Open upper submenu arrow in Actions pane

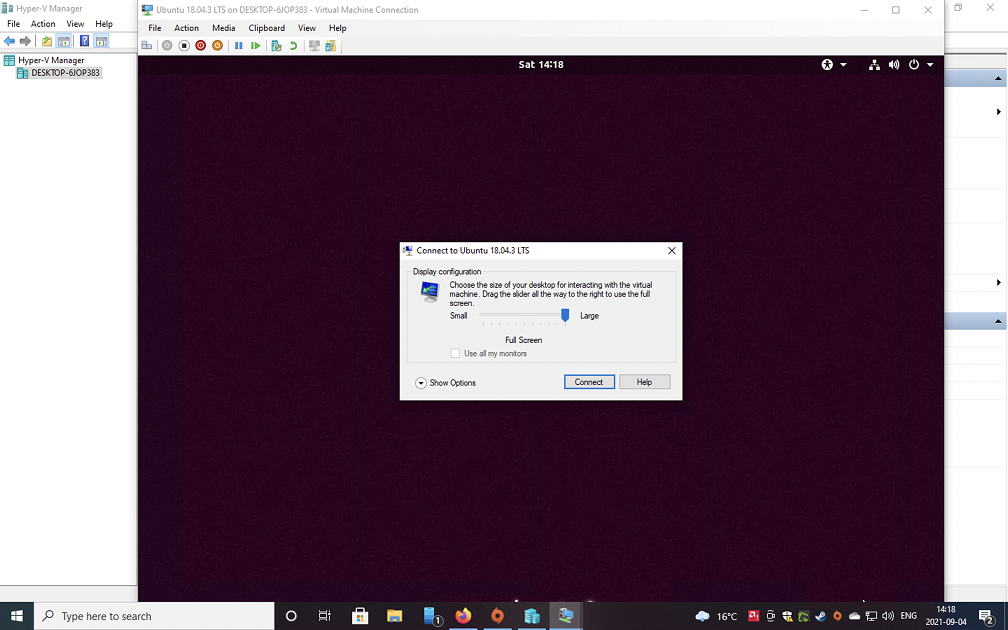click(x=998, y=112)
